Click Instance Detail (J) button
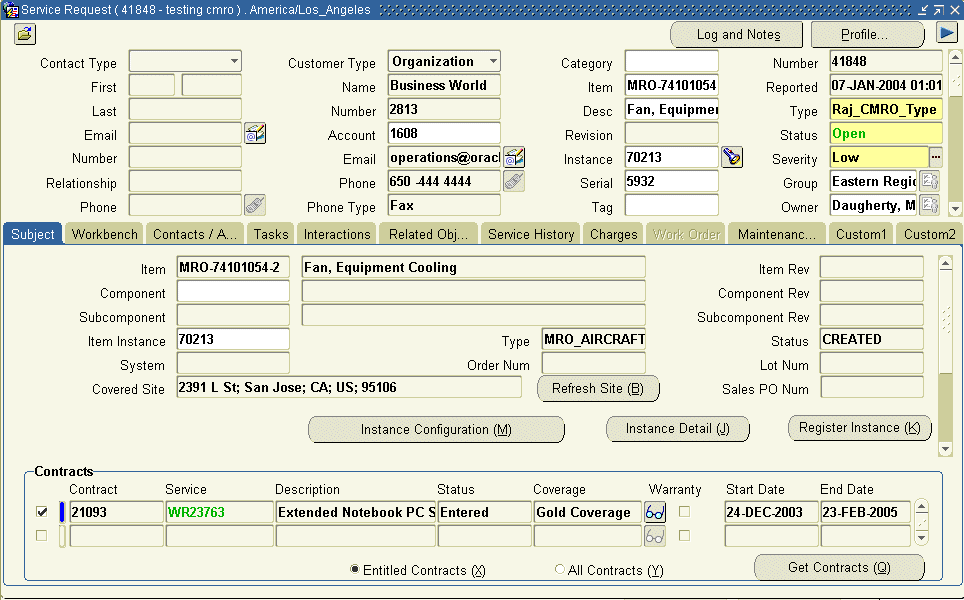 point(678,428)
